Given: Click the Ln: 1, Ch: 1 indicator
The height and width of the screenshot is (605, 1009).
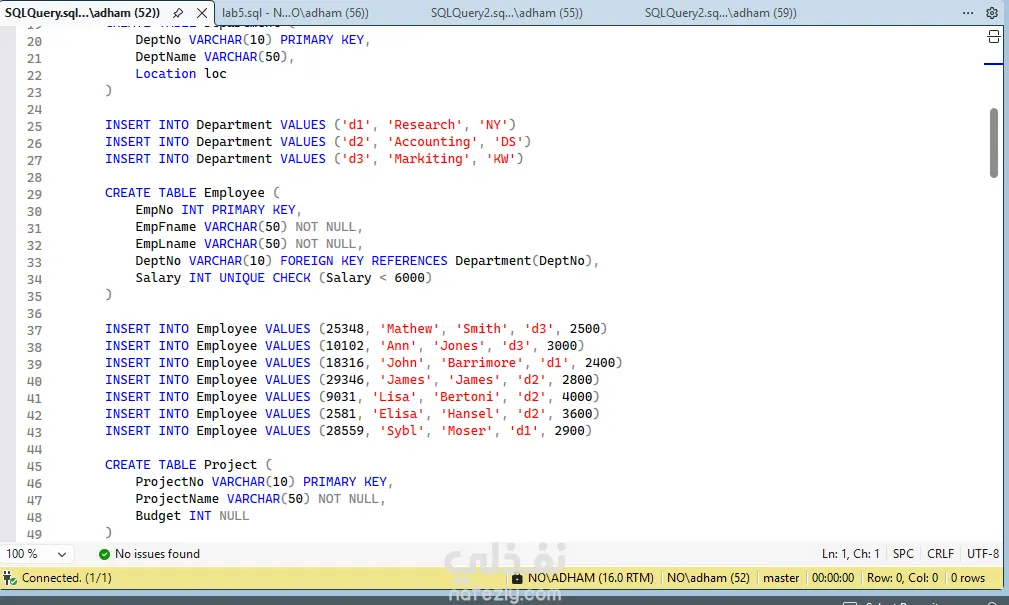Looking at the screenshot, I should pos(850,554).
